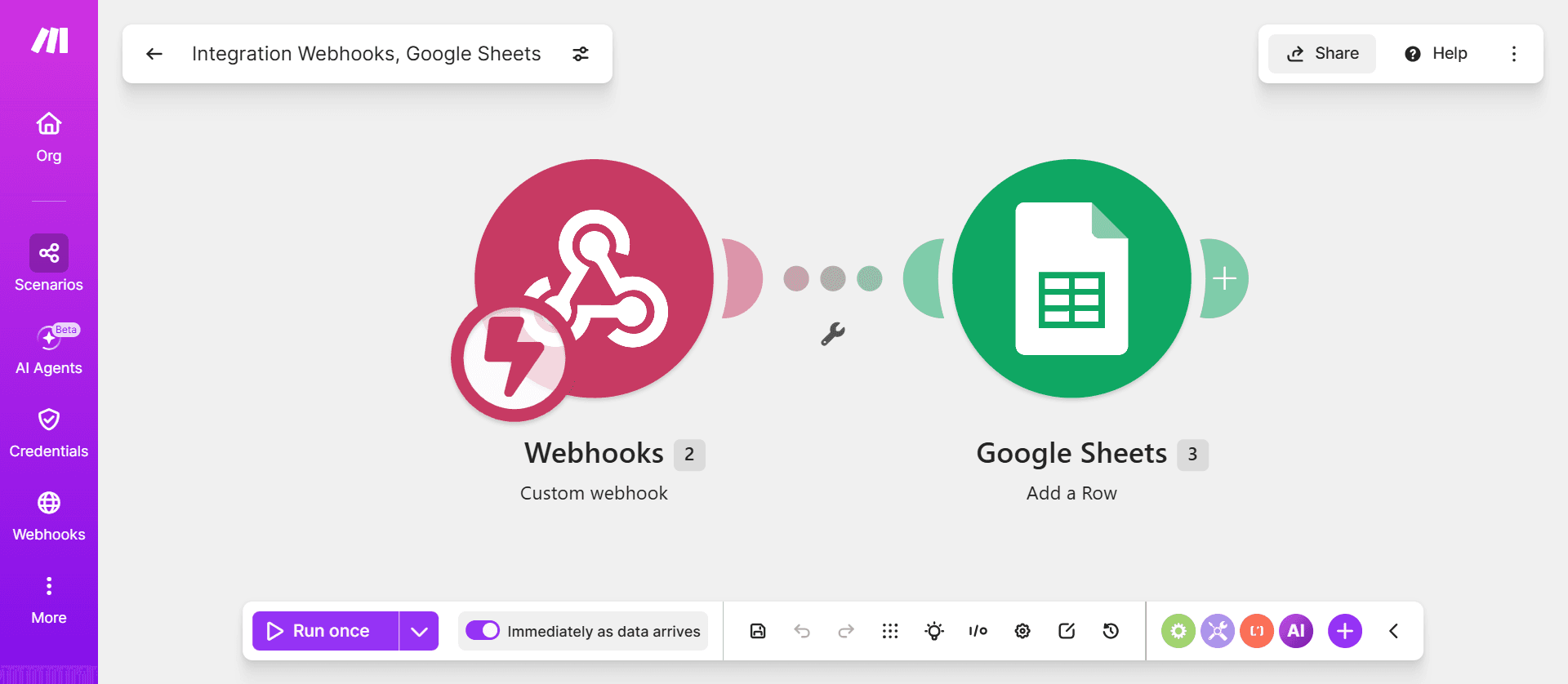Click the Webhooks module title text
The width and height of the screenshot is (1568, 684).
click(x=594, y=454)
